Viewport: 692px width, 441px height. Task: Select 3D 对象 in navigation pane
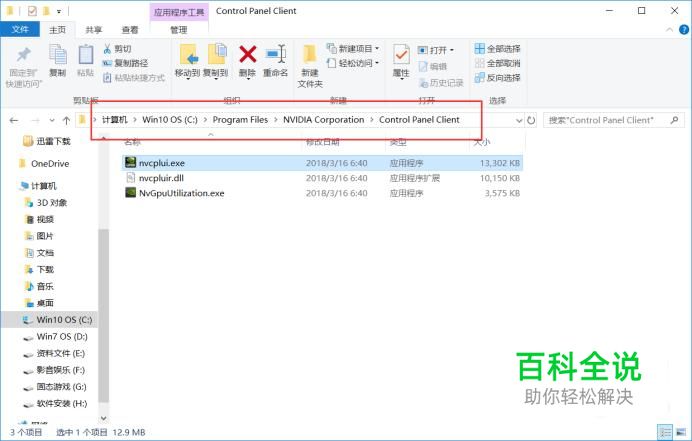(46, 202)
